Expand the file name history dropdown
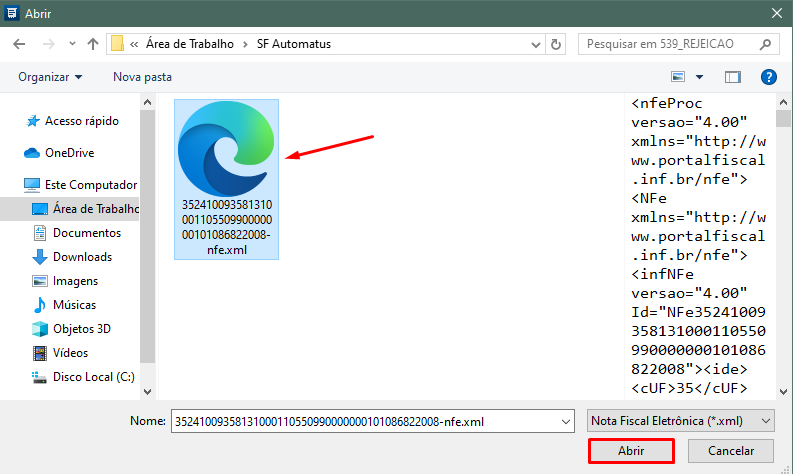 click(565, 421)
